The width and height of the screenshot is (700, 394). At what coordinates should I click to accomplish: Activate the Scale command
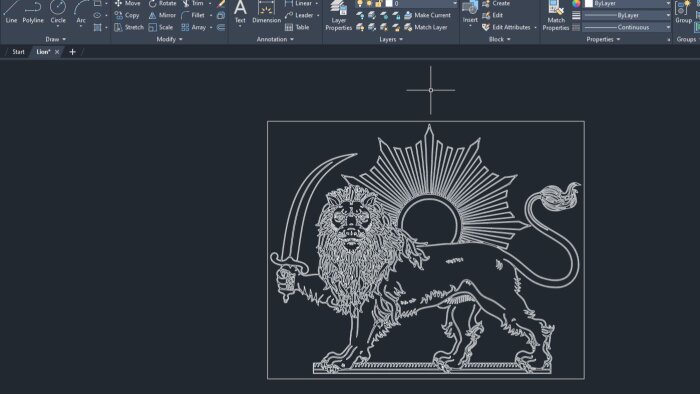[161, 27]
